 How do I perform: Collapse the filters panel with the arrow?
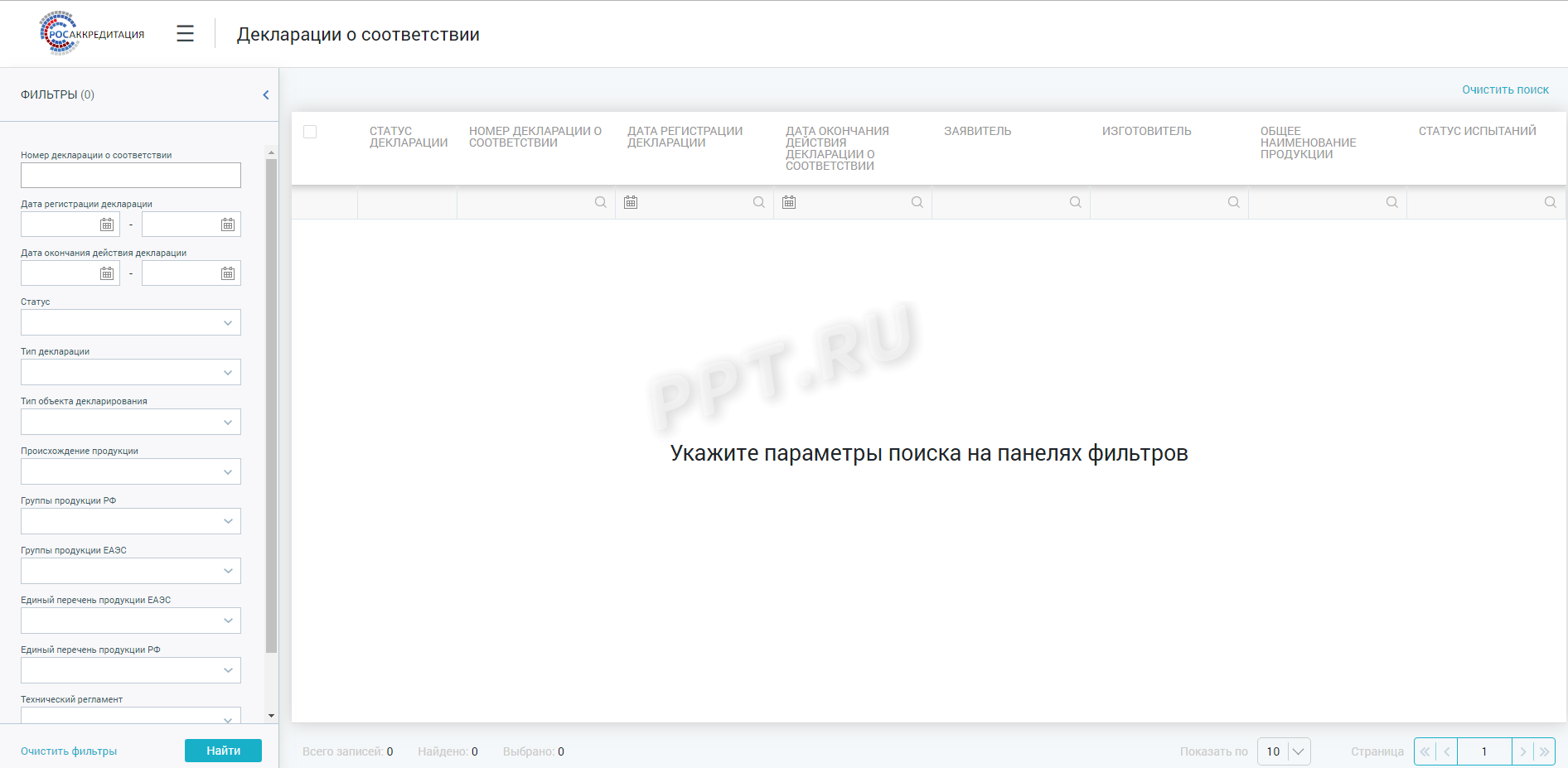[x=266, y=95]
